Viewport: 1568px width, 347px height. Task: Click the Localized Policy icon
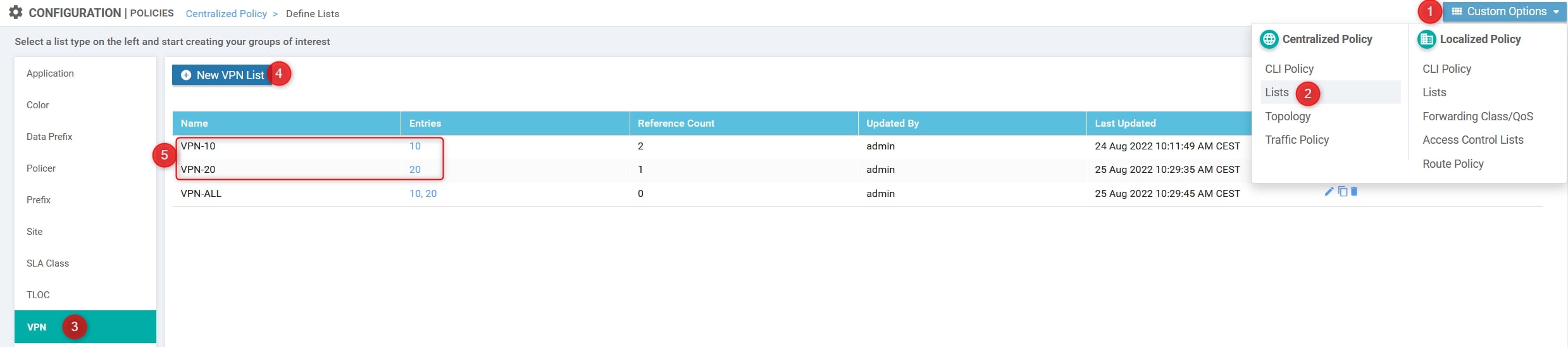[x=1426, y=39]
